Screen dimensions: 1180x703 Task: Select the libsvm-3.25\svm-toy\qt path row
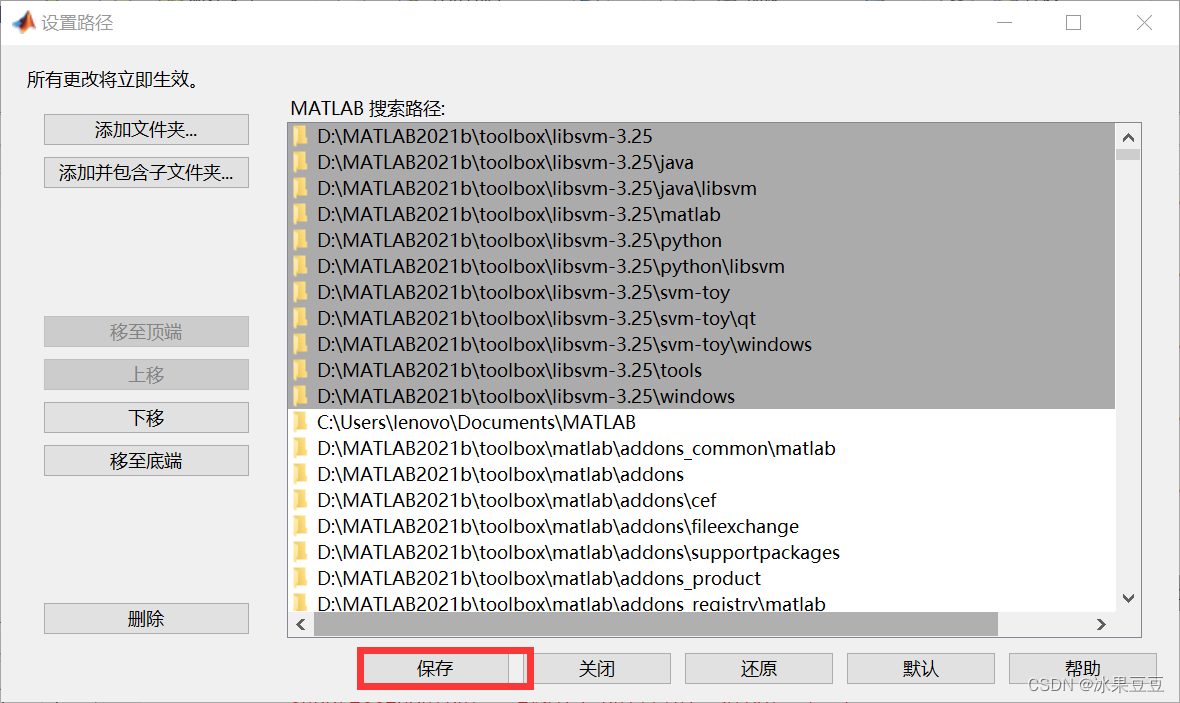click(x=701, y=318)
